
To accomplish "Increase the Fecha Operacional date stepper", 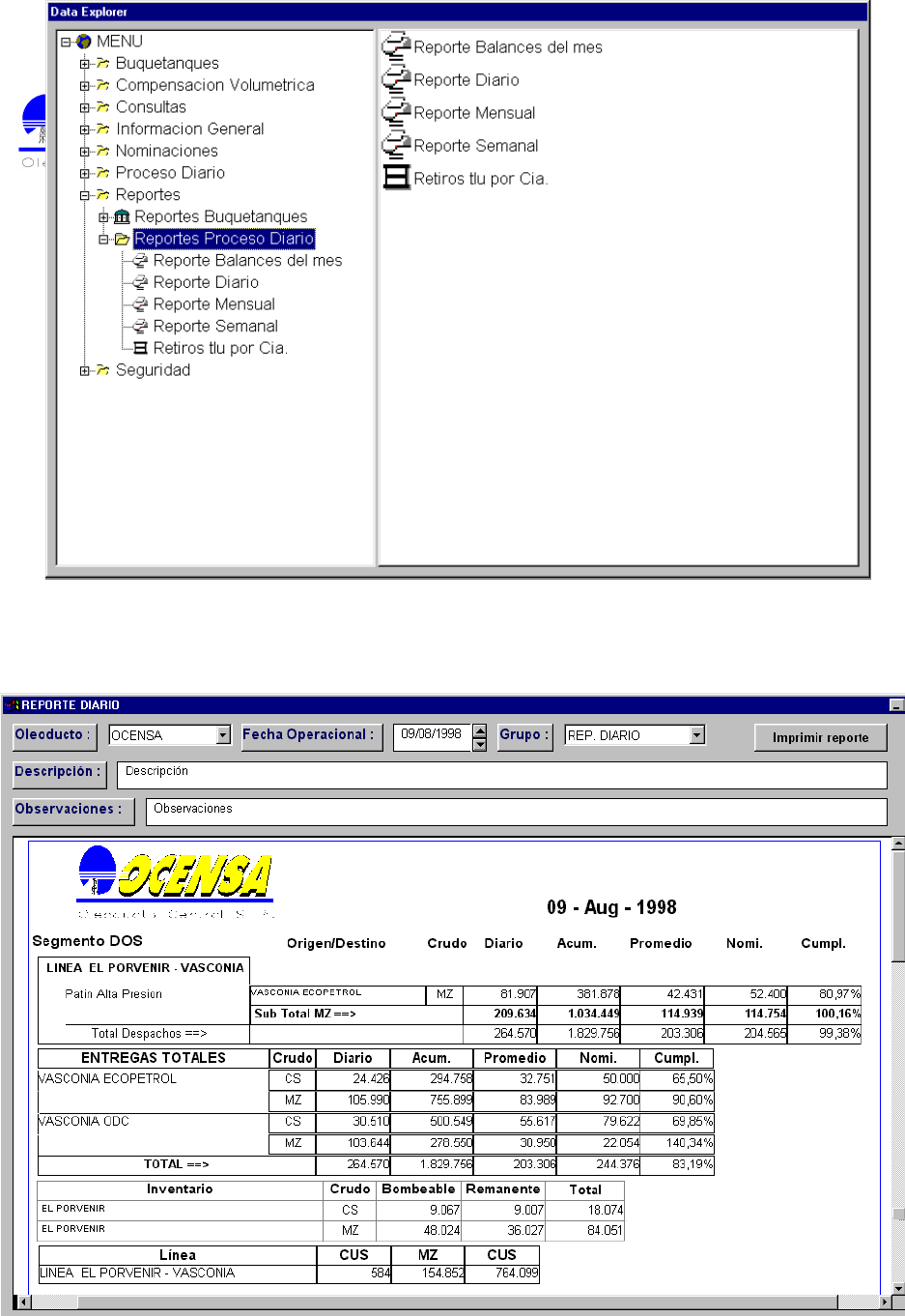I will tap(480, 731).
